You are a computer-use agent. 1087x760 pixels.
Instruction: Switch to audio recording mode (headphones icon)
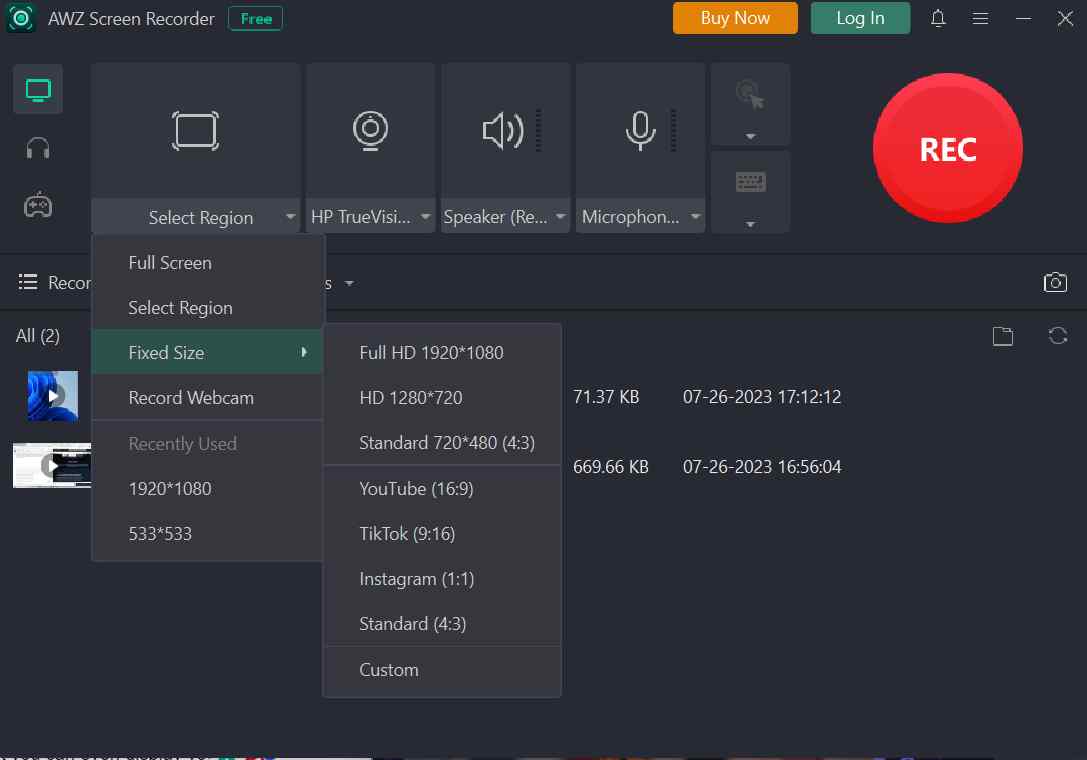tap(37, 147)
